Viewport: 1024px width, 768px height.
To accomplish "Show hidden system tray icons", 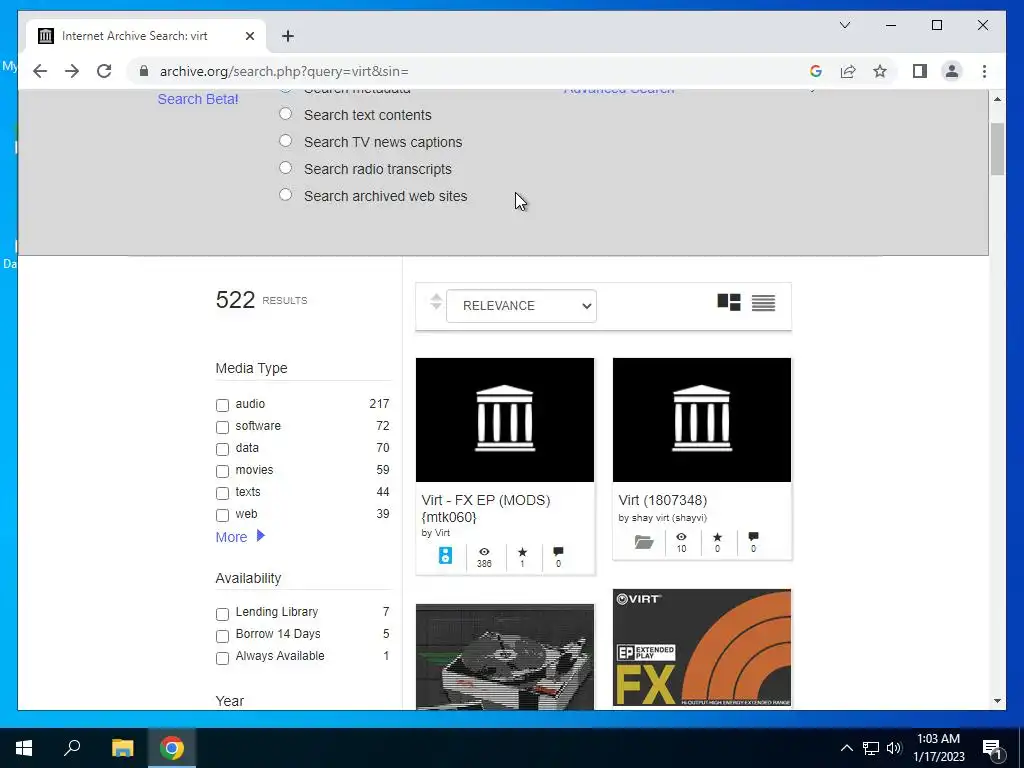I will coord(846,748).
